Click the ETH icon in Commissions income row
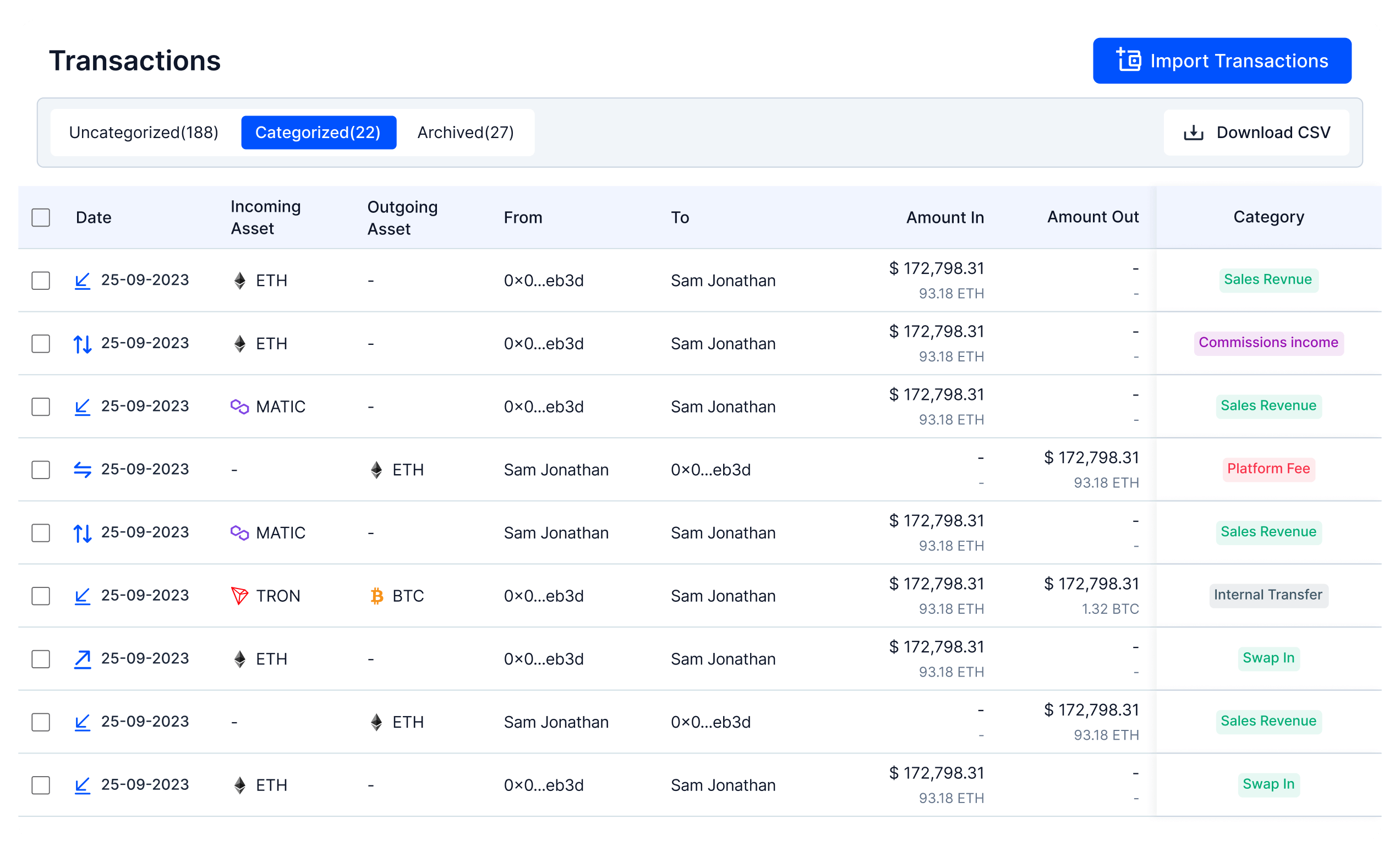The height and width of the screenshot is (863, 1400). click(240, 344)
